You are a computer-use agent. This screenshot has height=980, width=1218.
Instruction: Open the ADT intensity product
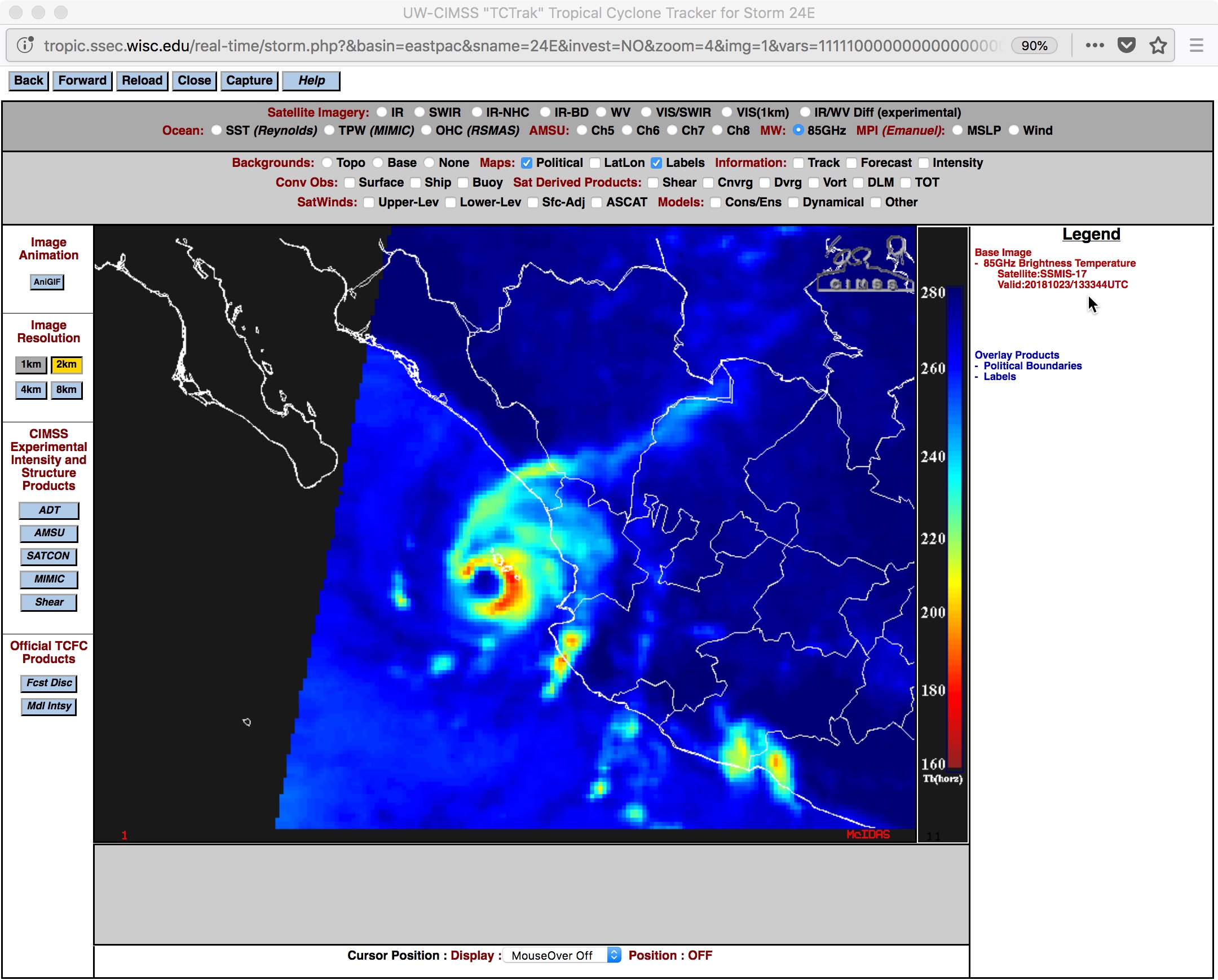49,511
